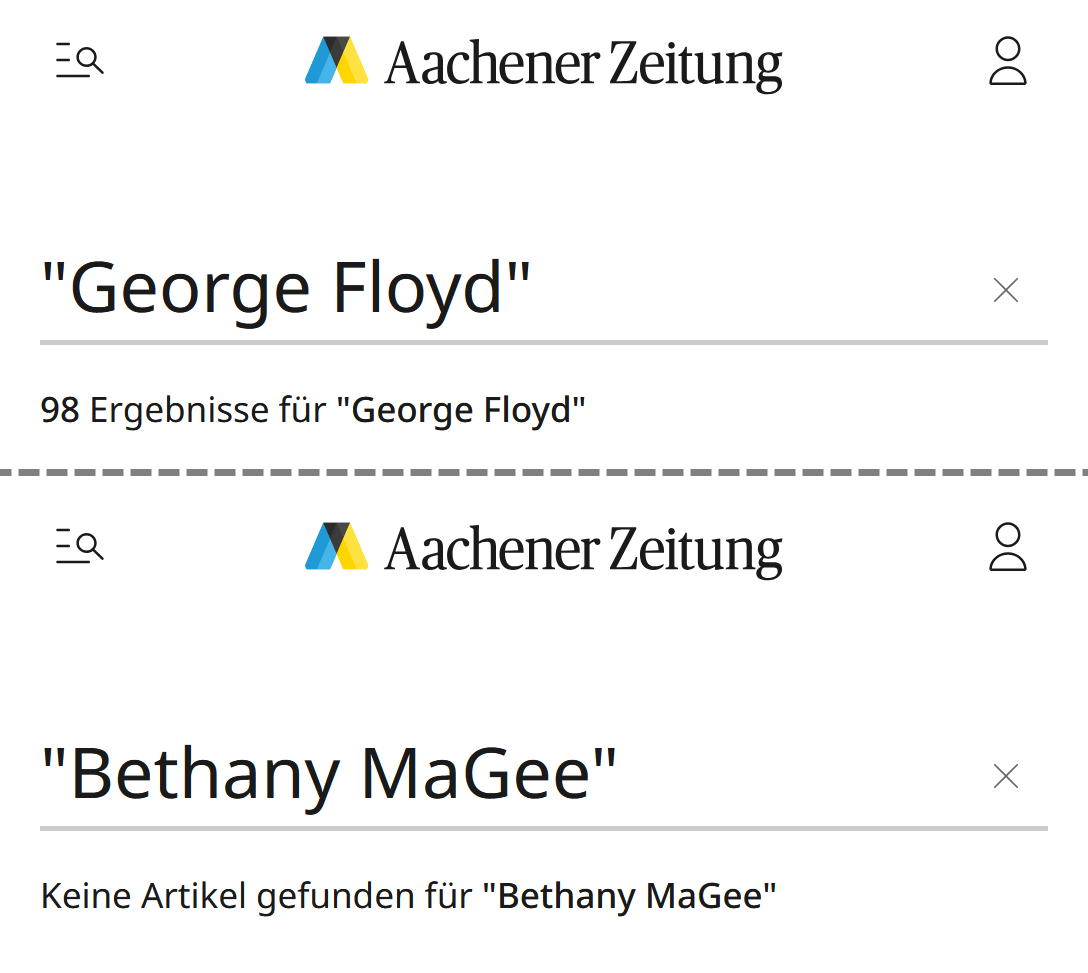Click the bold "George Floyd" in the results summary
This screenshot has height=973, width=1088.
(460, 410)
